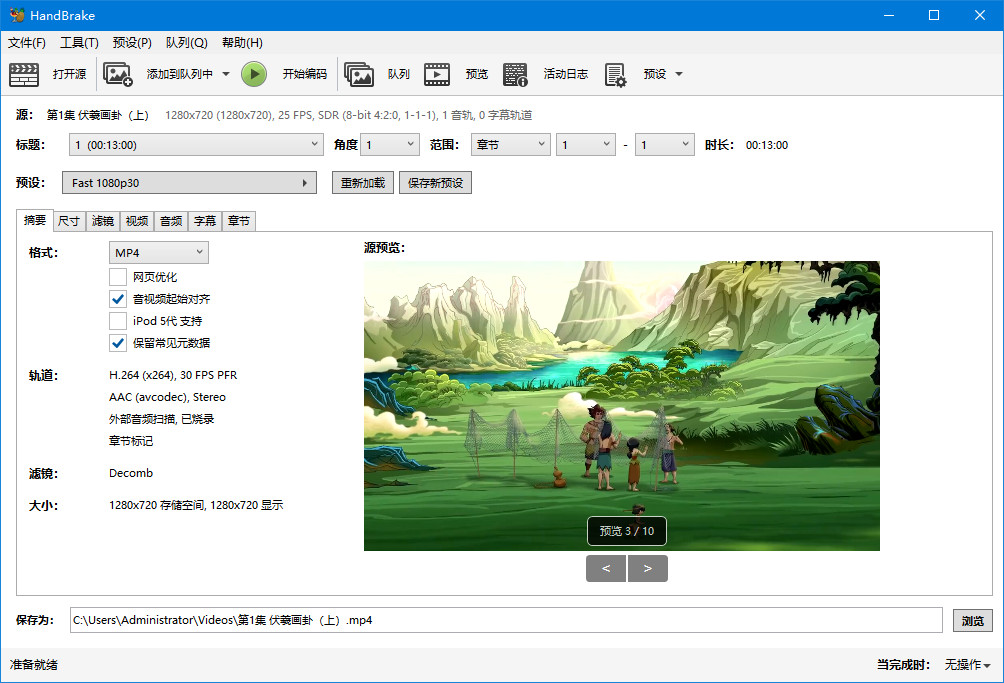
Task: Switch to the 章节 tab
Action: [238, 221]
